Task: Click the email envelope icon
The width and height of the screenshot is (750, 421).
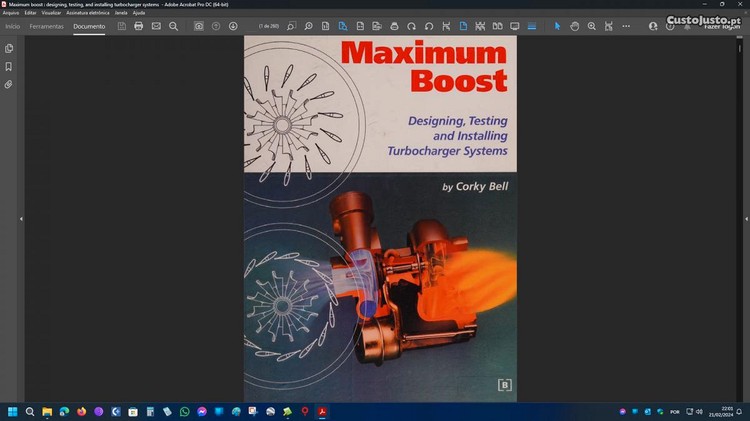Action: click(x=156, y=26)
